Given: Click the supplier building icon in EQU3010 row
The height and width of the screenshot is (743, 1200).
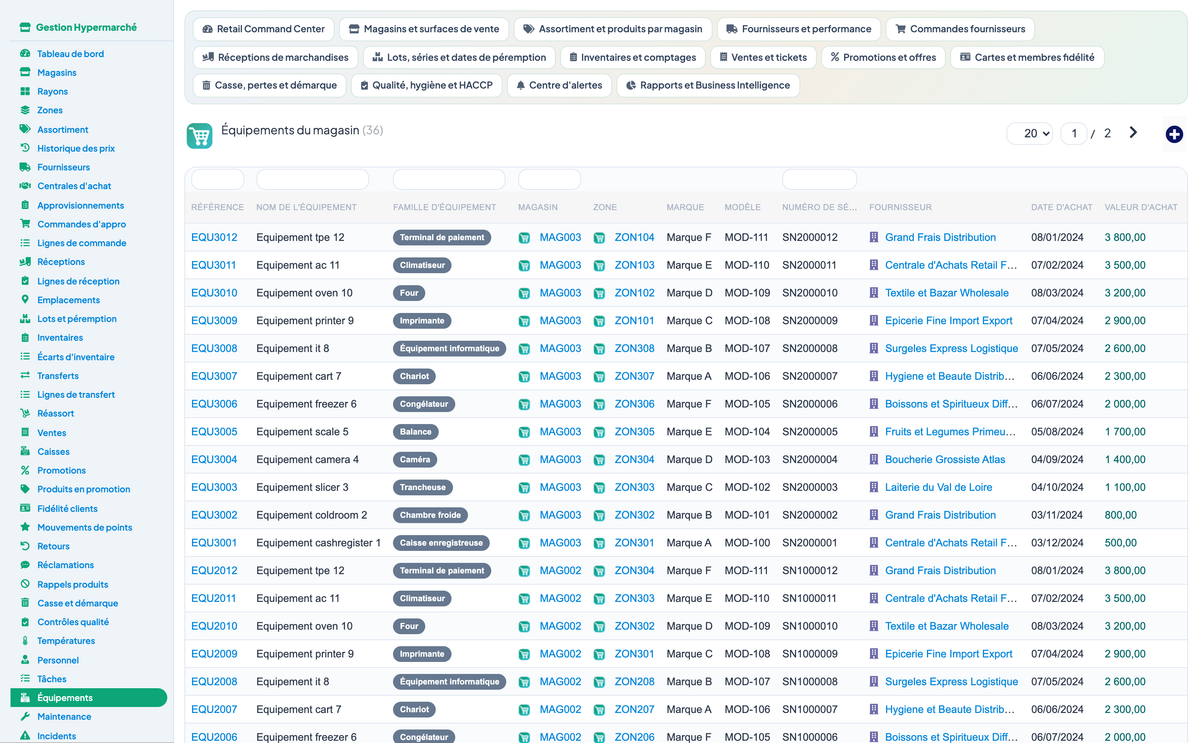Looking at the screenshot, I should click(x=874, y=293).
